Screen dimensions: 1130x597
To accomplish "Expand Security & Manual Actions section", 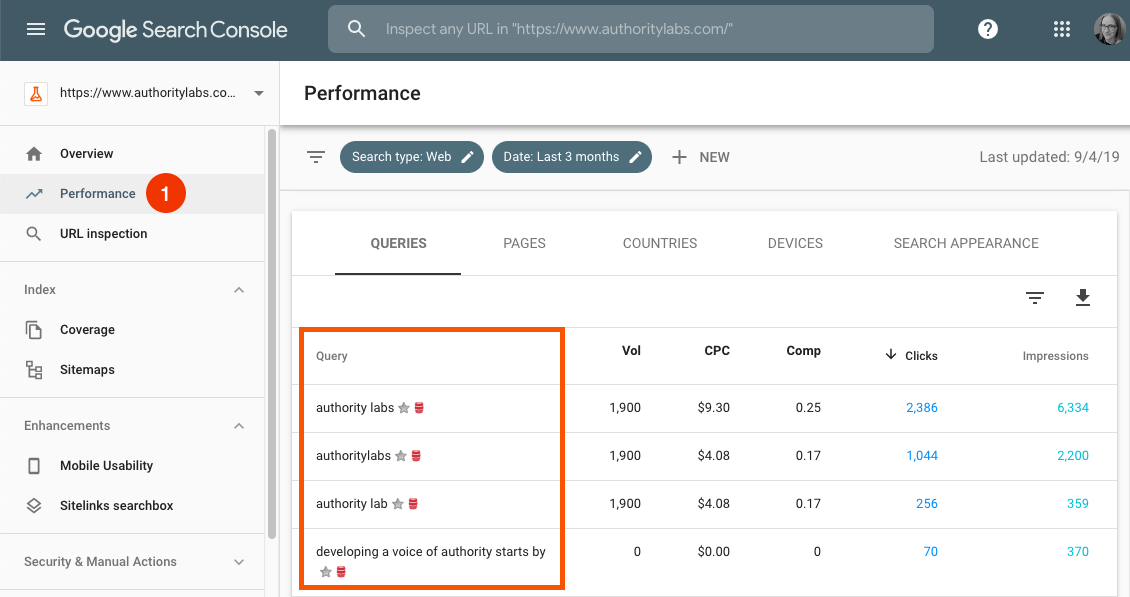I will pos(239,562).
